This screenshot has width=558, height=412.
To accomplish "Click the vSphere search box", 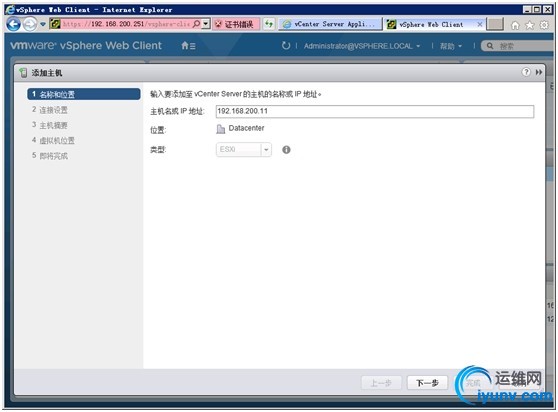I will click(518, 46).
